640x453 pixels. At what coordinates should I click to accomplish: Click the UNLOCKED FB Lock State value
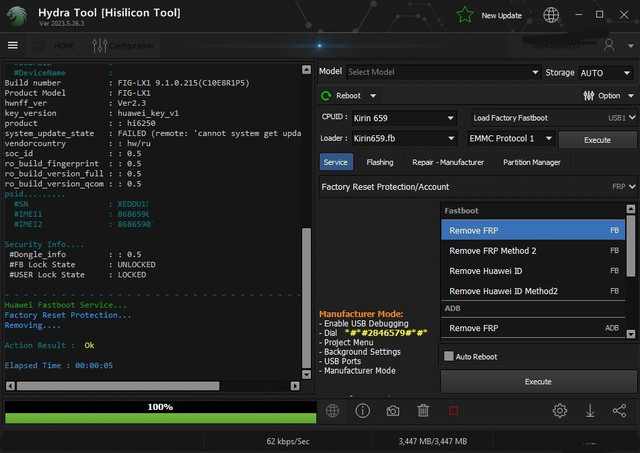point(136,264)
